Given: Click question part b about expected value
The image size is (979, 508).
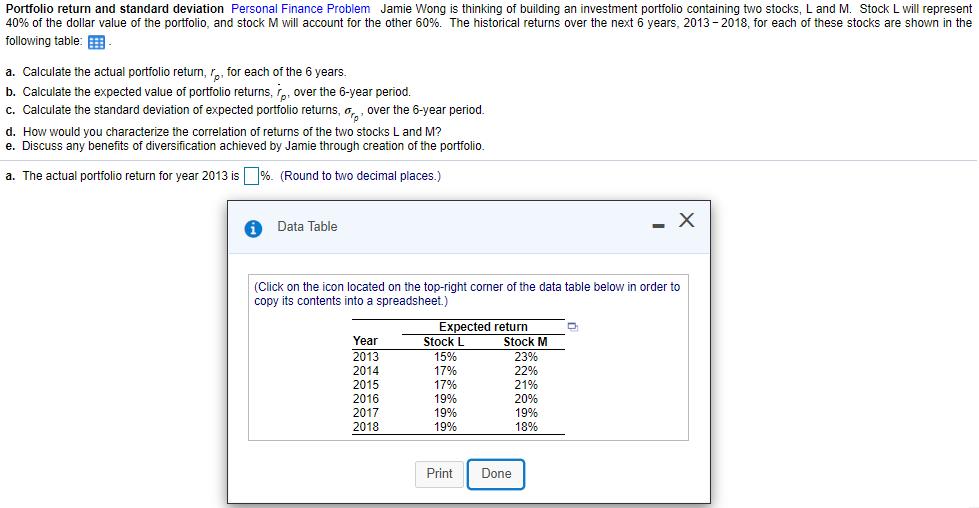Looking at the screenshot, I should [208, 92].
